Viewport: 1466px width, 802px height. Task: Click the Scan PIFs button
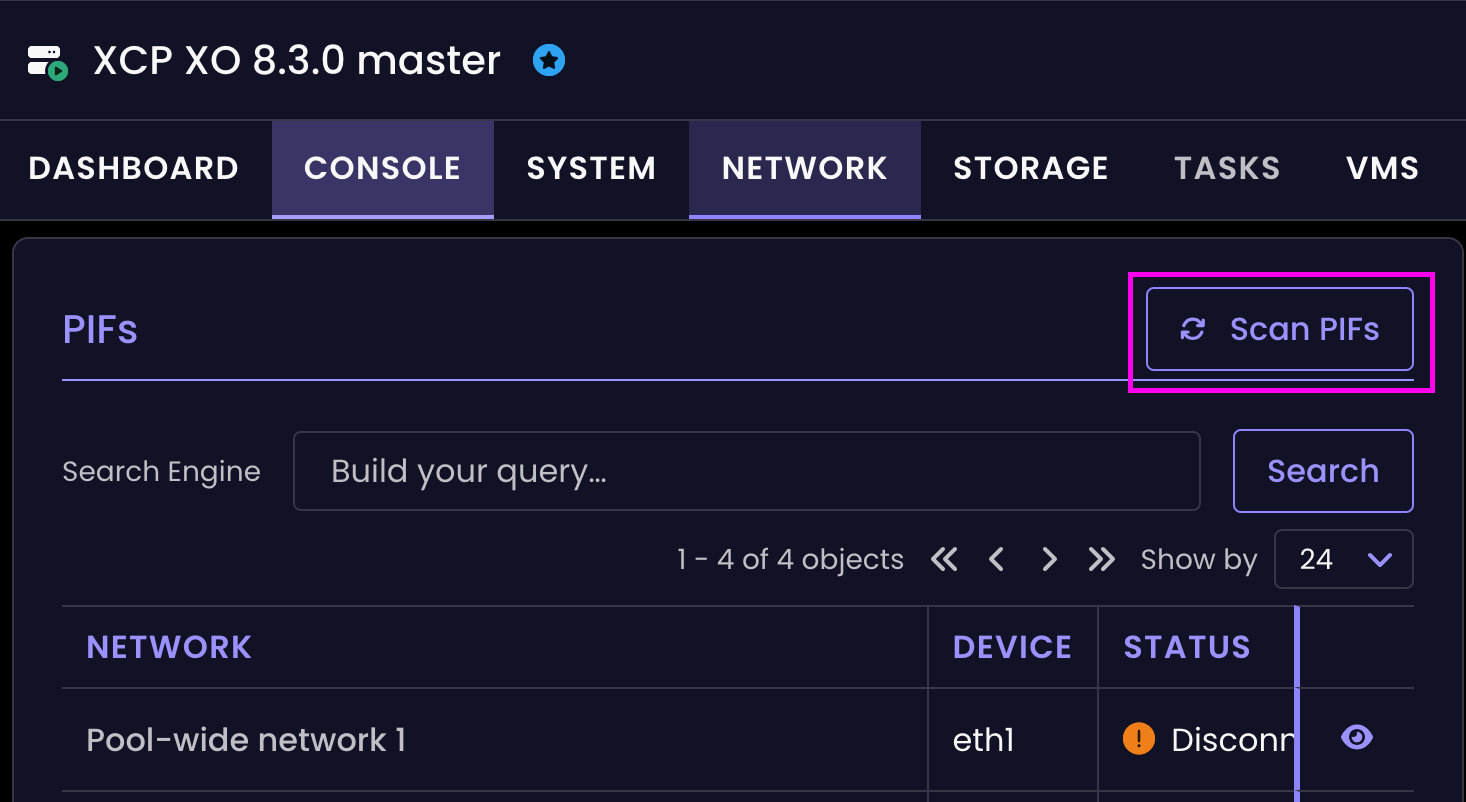click(1280, 329)
